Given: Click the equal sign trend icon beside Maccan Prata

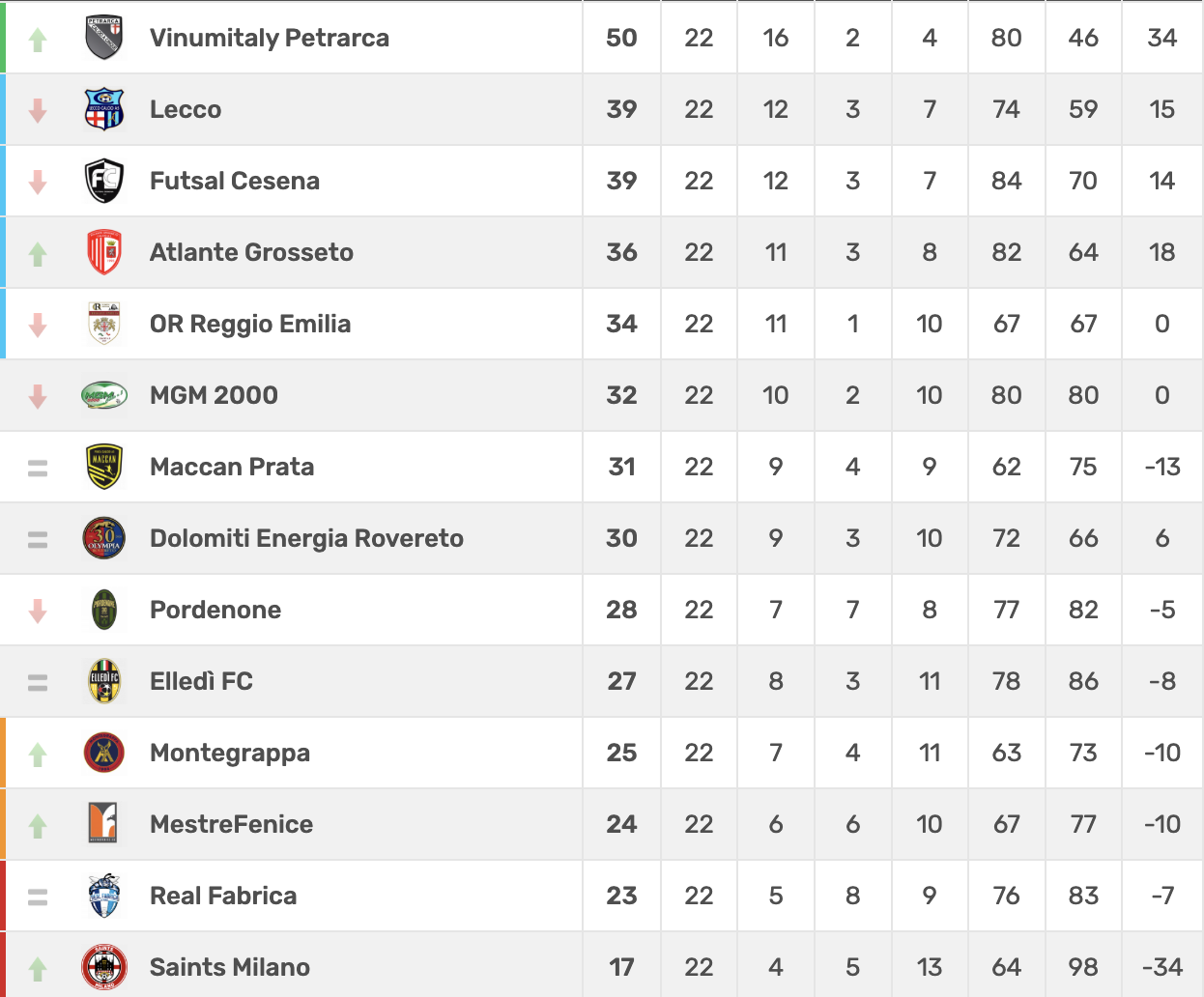Looking at the screenshot, I should (x=38, y=469).
